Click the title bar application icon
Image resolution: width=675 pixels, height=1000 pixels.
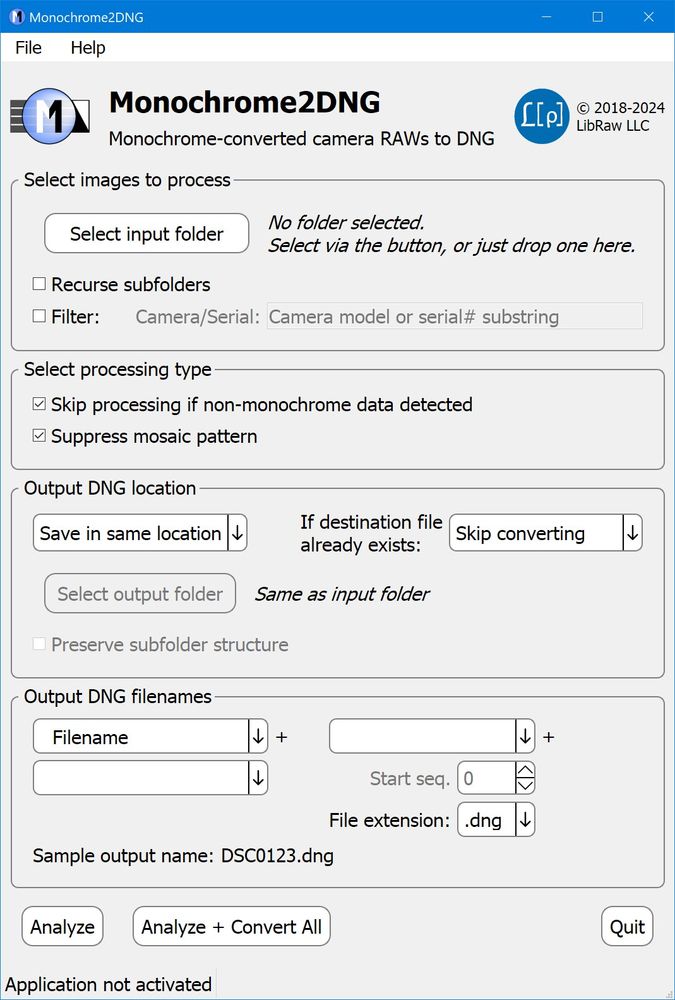[14, 16]
